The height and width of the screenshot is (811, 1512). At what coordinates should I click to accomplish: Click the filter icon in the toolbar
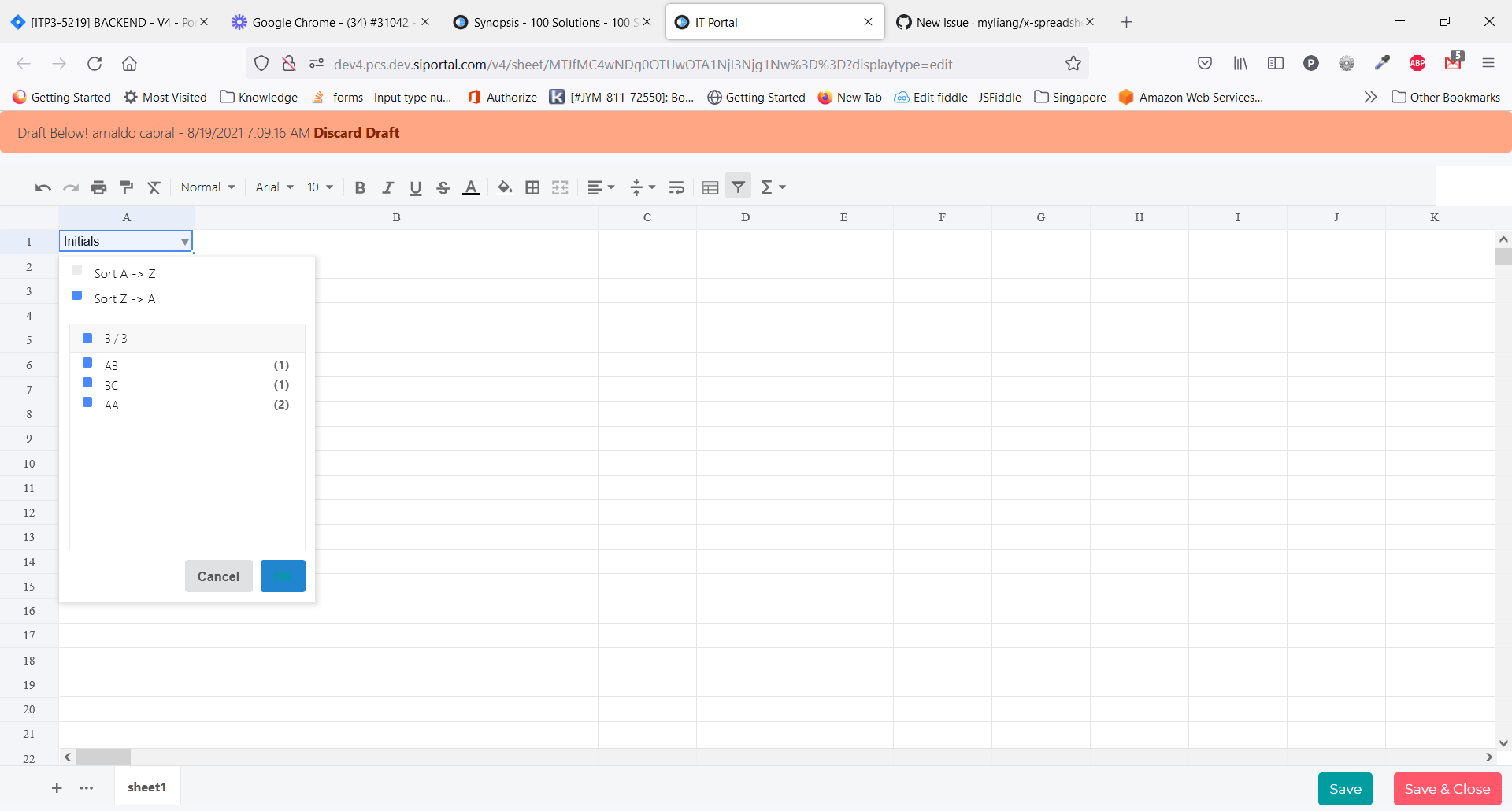click(x=738, y=187)
